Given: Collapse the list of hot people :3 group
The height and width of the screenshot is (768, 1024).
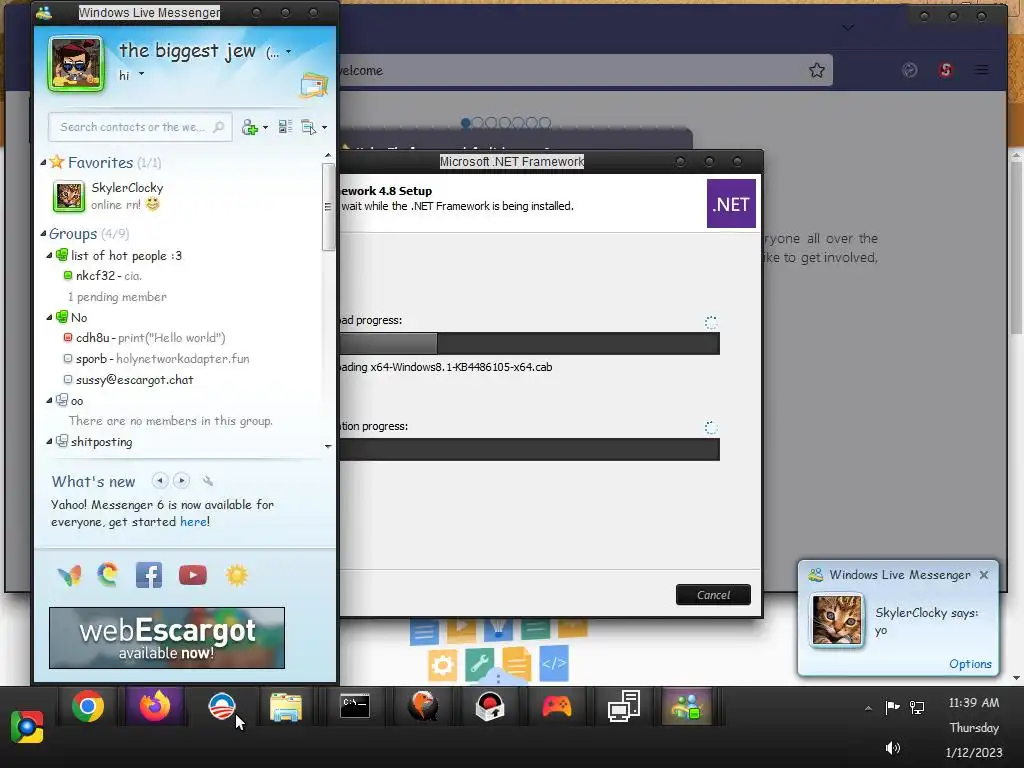Looking at the screenshot, I should pyautogui.click(x=49, y=255).
